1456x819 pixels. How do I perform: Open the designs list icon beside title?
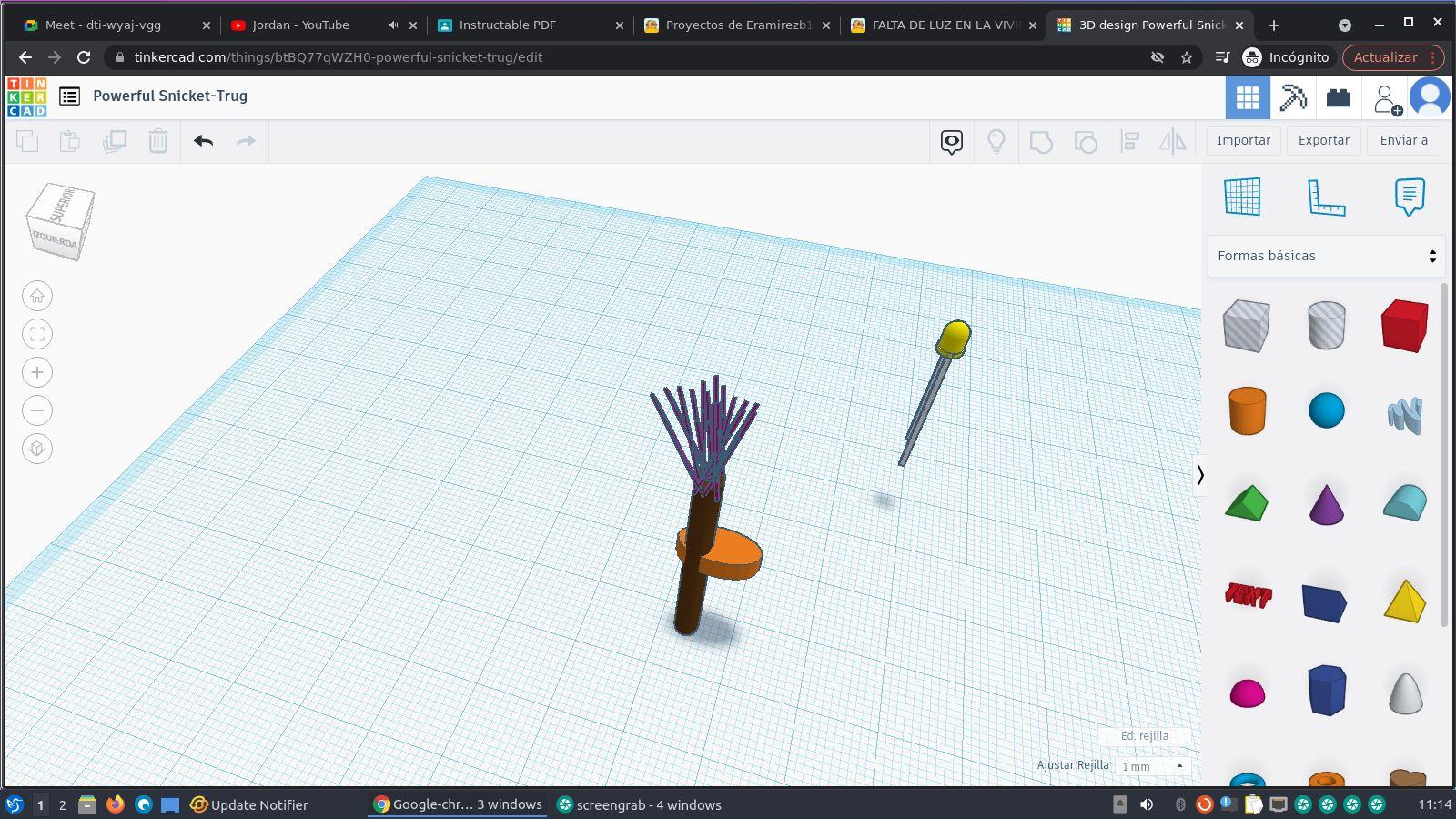point(69,96)
